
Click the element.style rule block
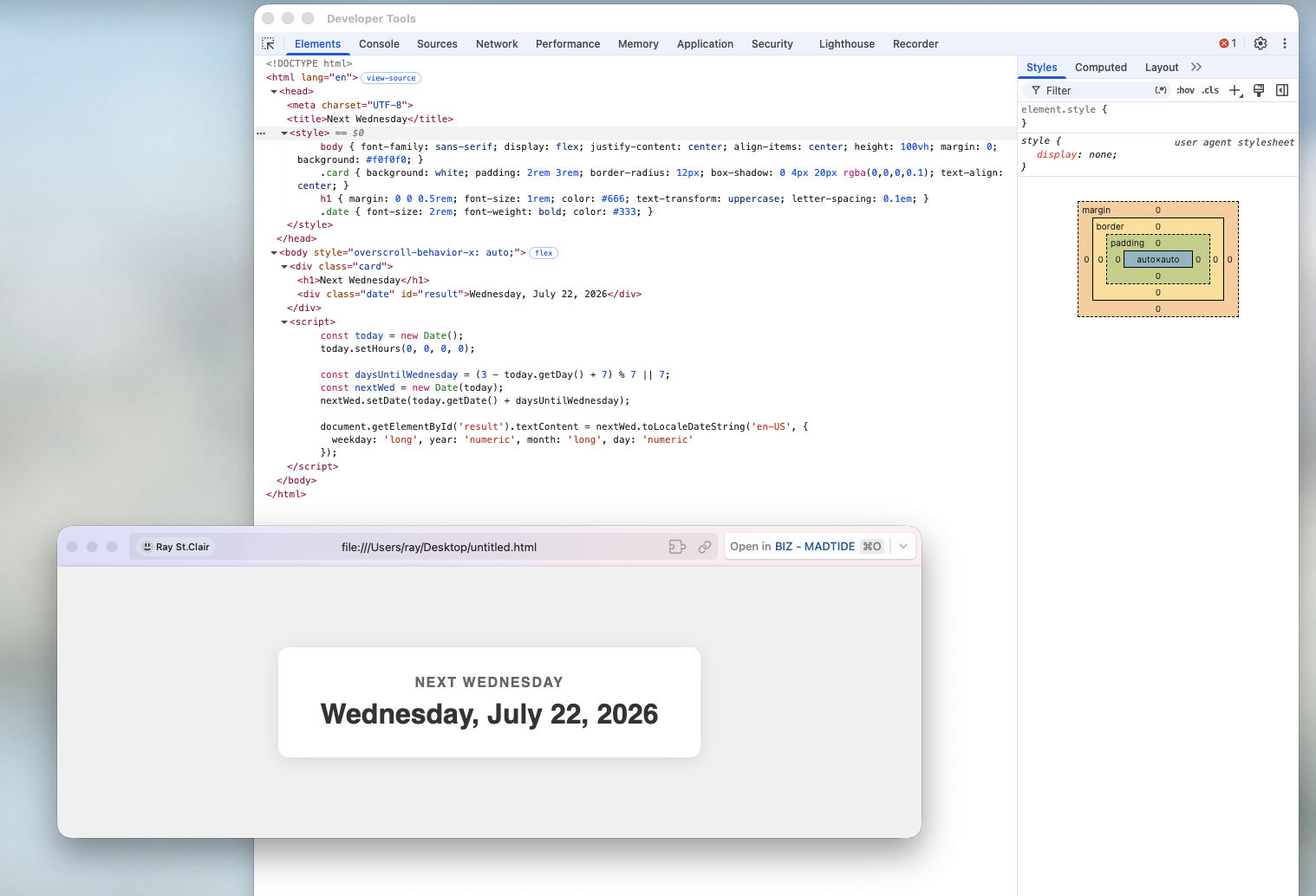tap(1157, 116)
